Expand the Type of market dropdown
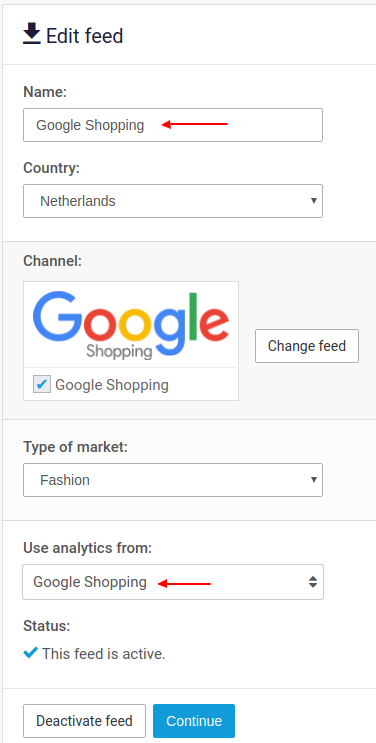The width and height of the screenshot is (376, 743). pyautogui.click(x=173, y=480)
